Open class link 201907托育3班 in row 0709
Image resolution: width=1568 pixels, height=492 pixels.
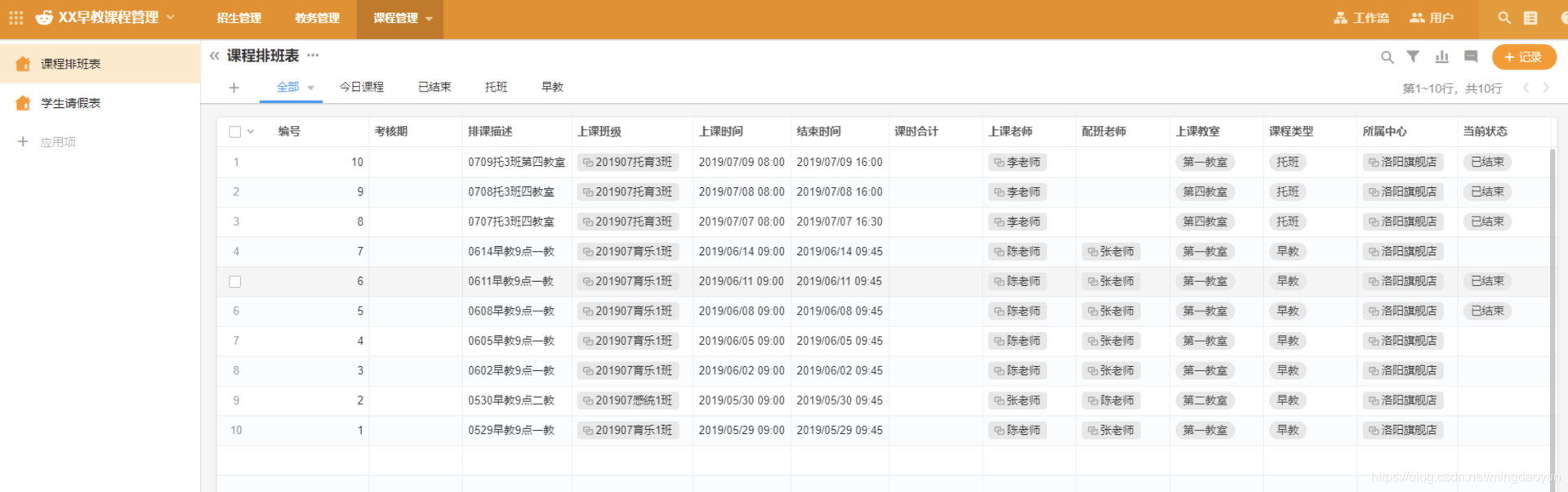point(628,162)
